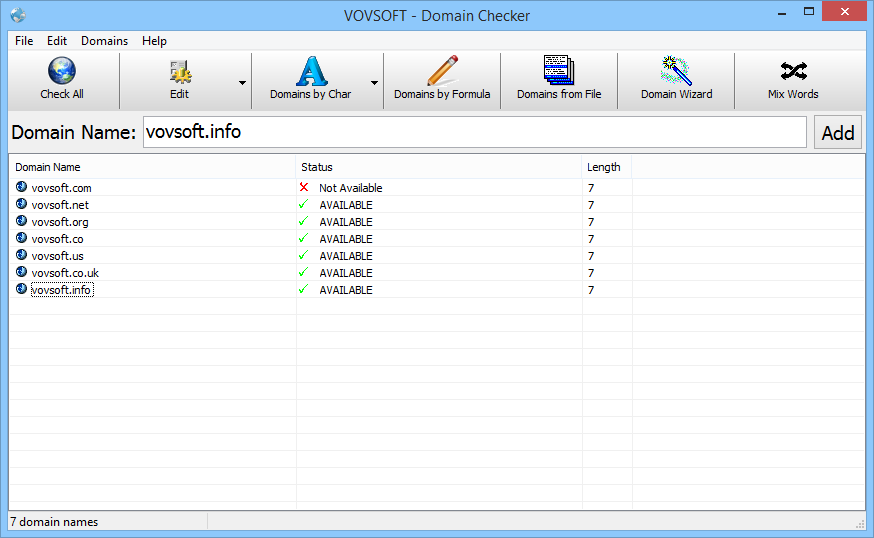Click the length value 7 for vovsoft.com
This screenshot has width=874, height=538.
click(x=591, y=188)
